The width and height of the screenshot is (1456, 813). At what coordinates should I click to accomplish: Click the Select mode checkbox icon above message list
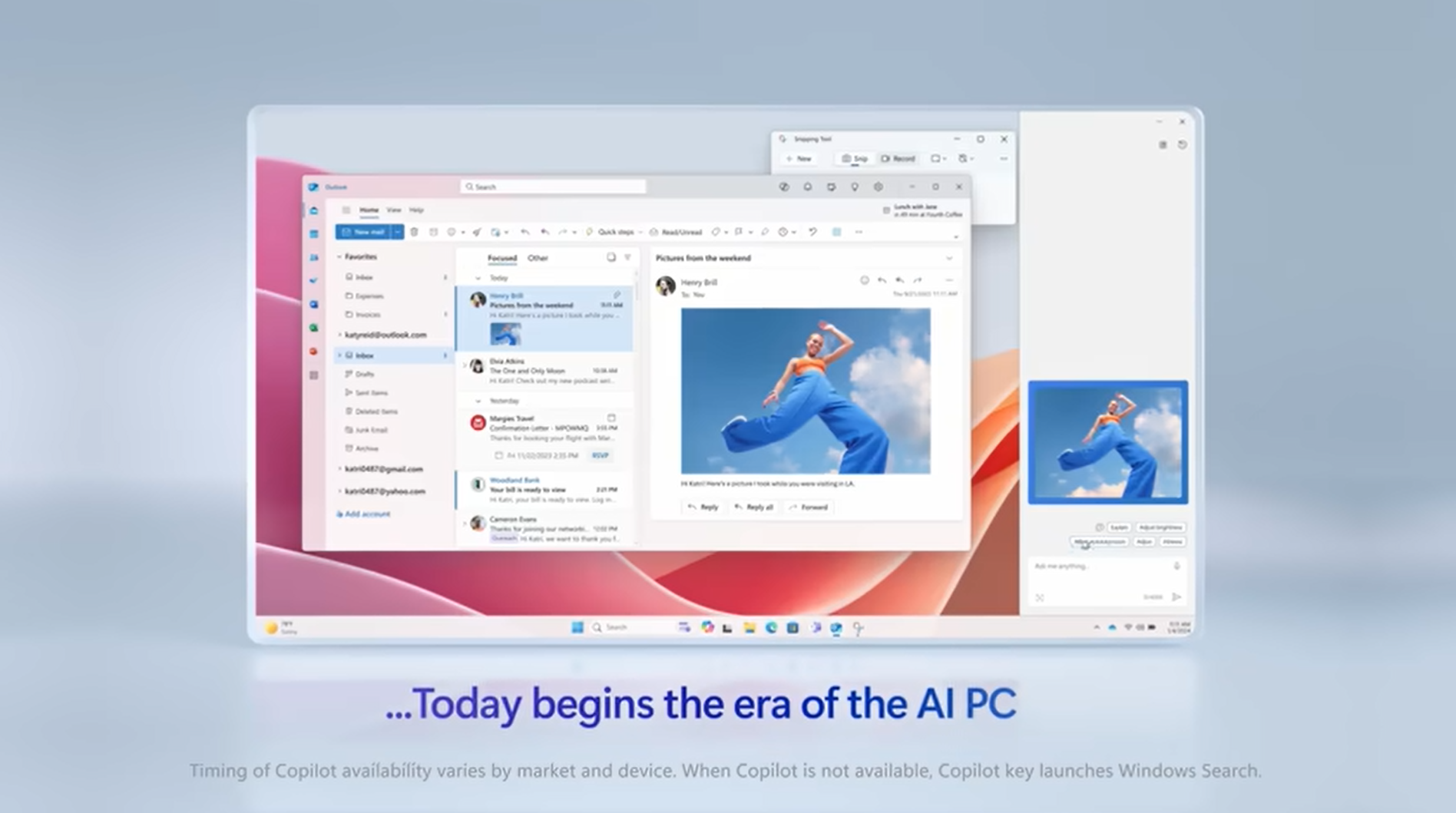[x=611, y=257]
